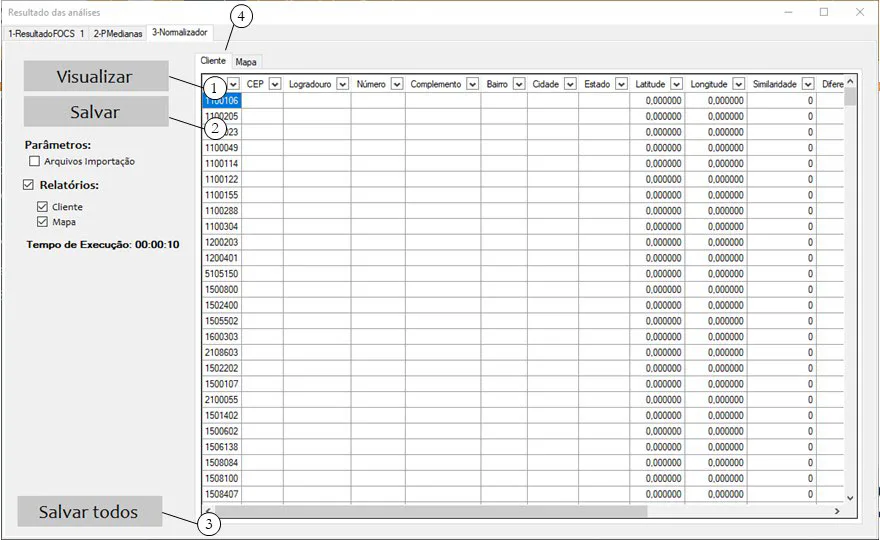Click the grid's scroll down arrow
The width and height of the screenshot is (880, 540).
pos(850,497)
